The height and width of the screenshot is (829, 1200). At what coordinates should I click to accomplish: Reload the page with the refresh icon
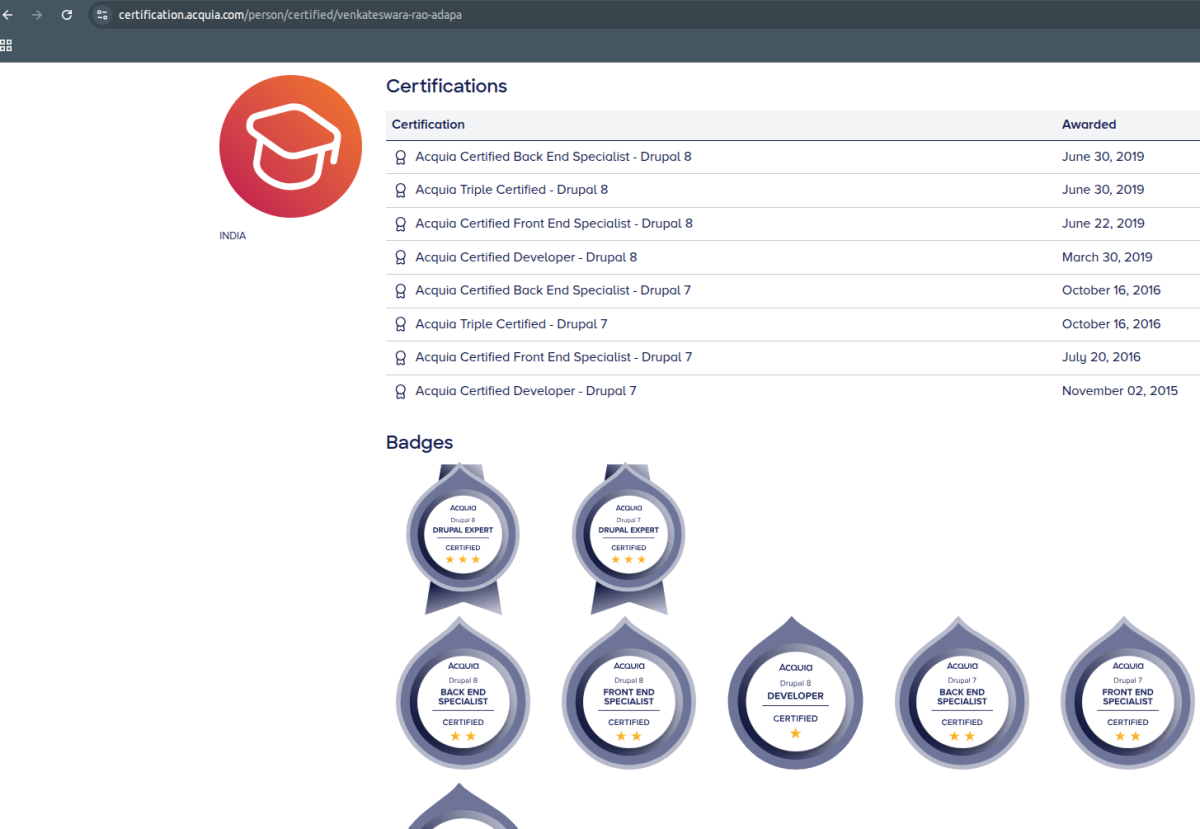[x=67, y=15]
